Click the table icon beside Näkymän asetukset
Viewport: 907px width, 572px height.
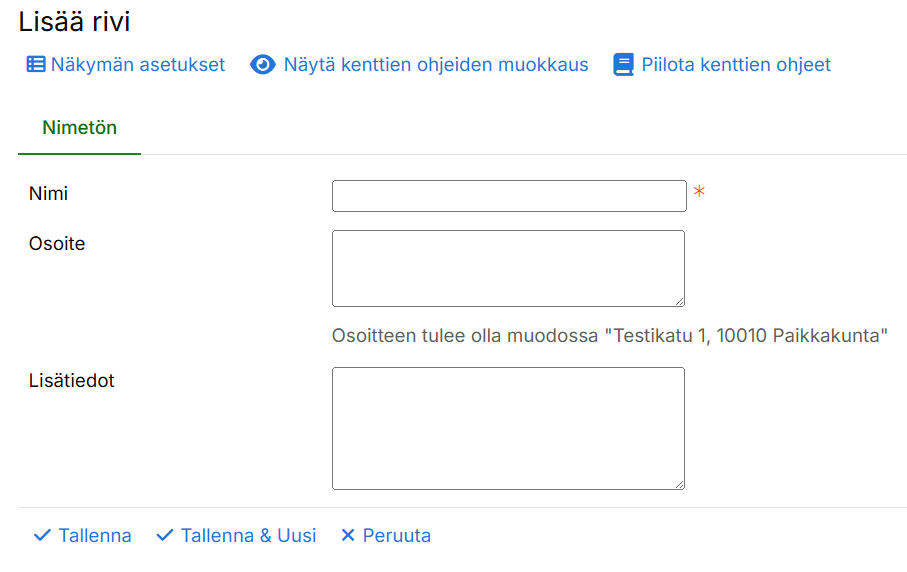35,65
